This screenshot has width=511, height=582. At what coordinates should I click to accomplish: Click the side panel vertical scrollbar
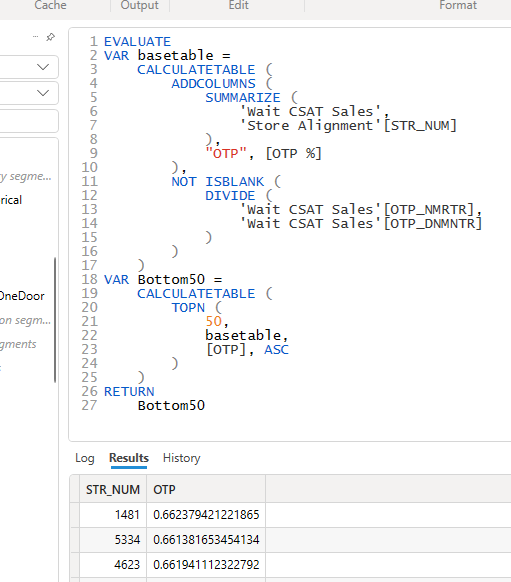[55, 320]
